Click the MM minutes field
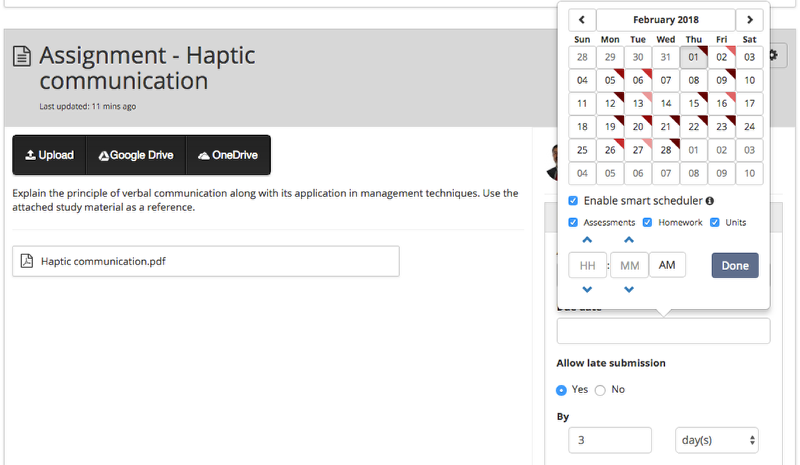The height and width of the screenshot is (465, 800). 630,265
